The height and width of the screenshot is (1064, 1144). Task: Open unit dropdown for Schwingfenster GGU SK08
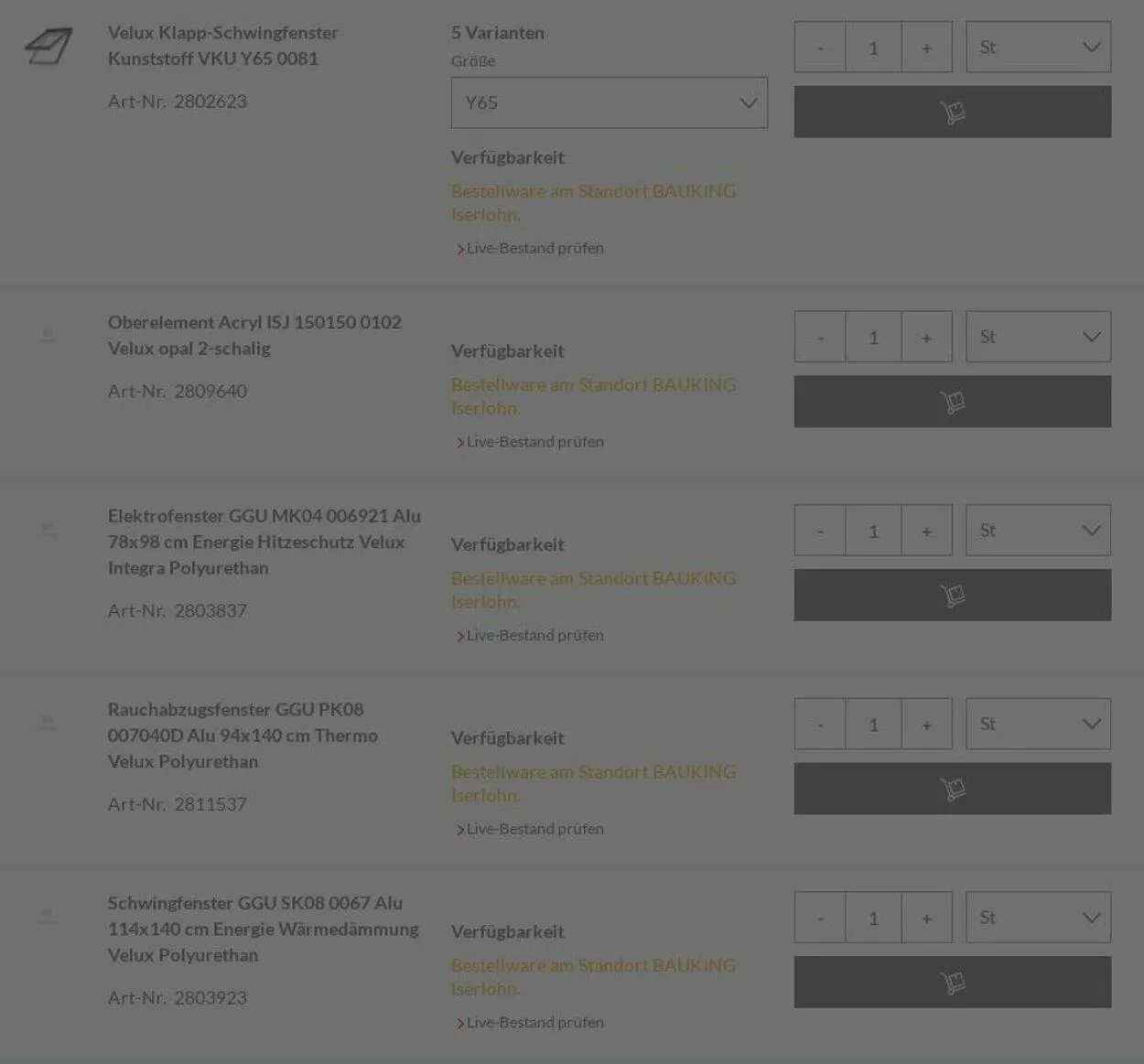tap(1038, 918)
